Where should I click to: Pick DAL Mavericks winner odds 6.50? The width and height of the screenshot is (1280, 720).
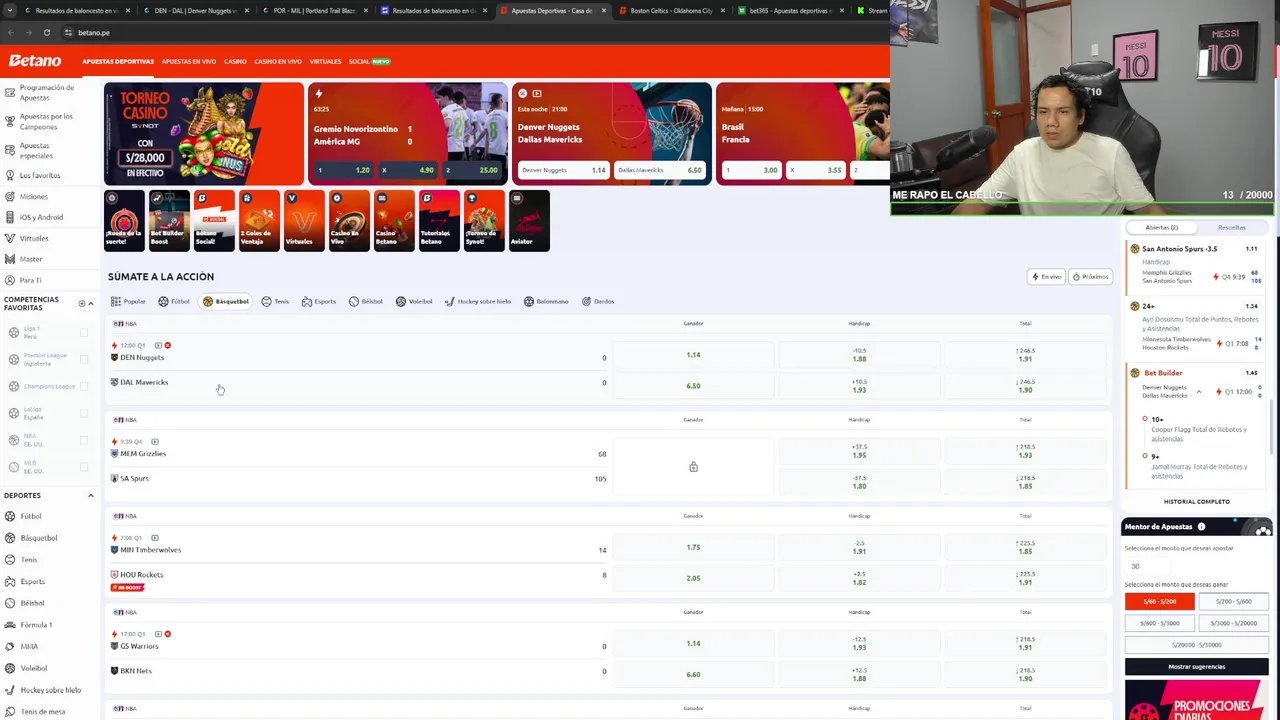[693, 386]
